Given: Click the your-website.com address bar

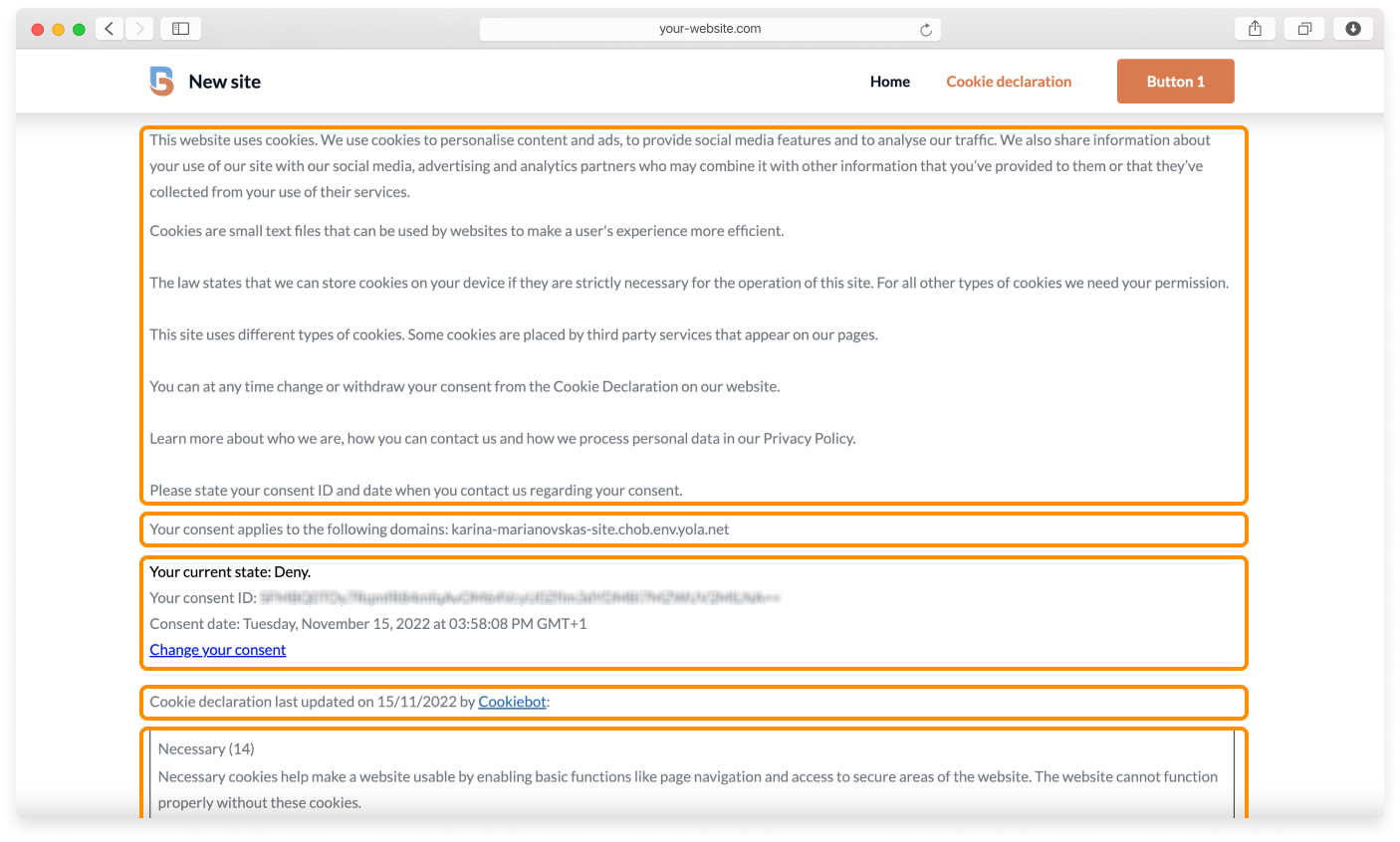Looking at the screenshot, I should coord(709,29).
